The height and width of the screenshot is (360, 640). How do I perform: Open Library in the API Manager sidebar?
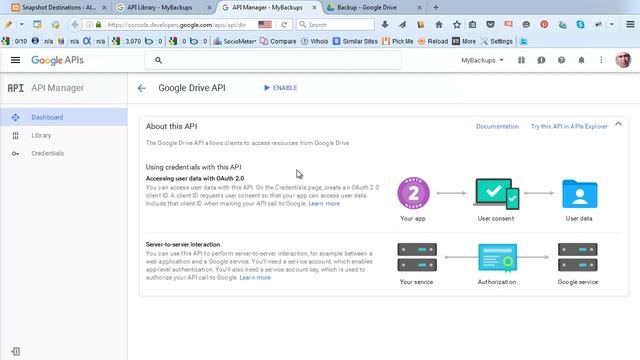(41, 135)
